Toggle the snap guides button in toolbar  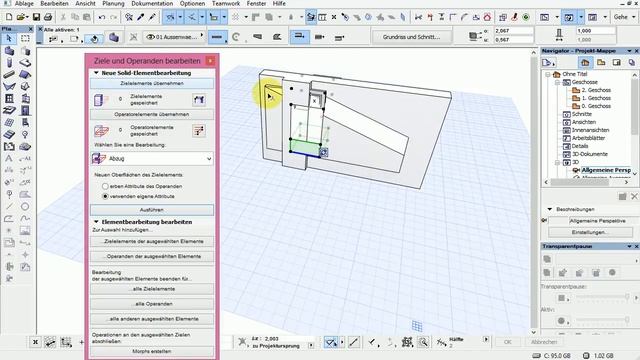[191, 17]
